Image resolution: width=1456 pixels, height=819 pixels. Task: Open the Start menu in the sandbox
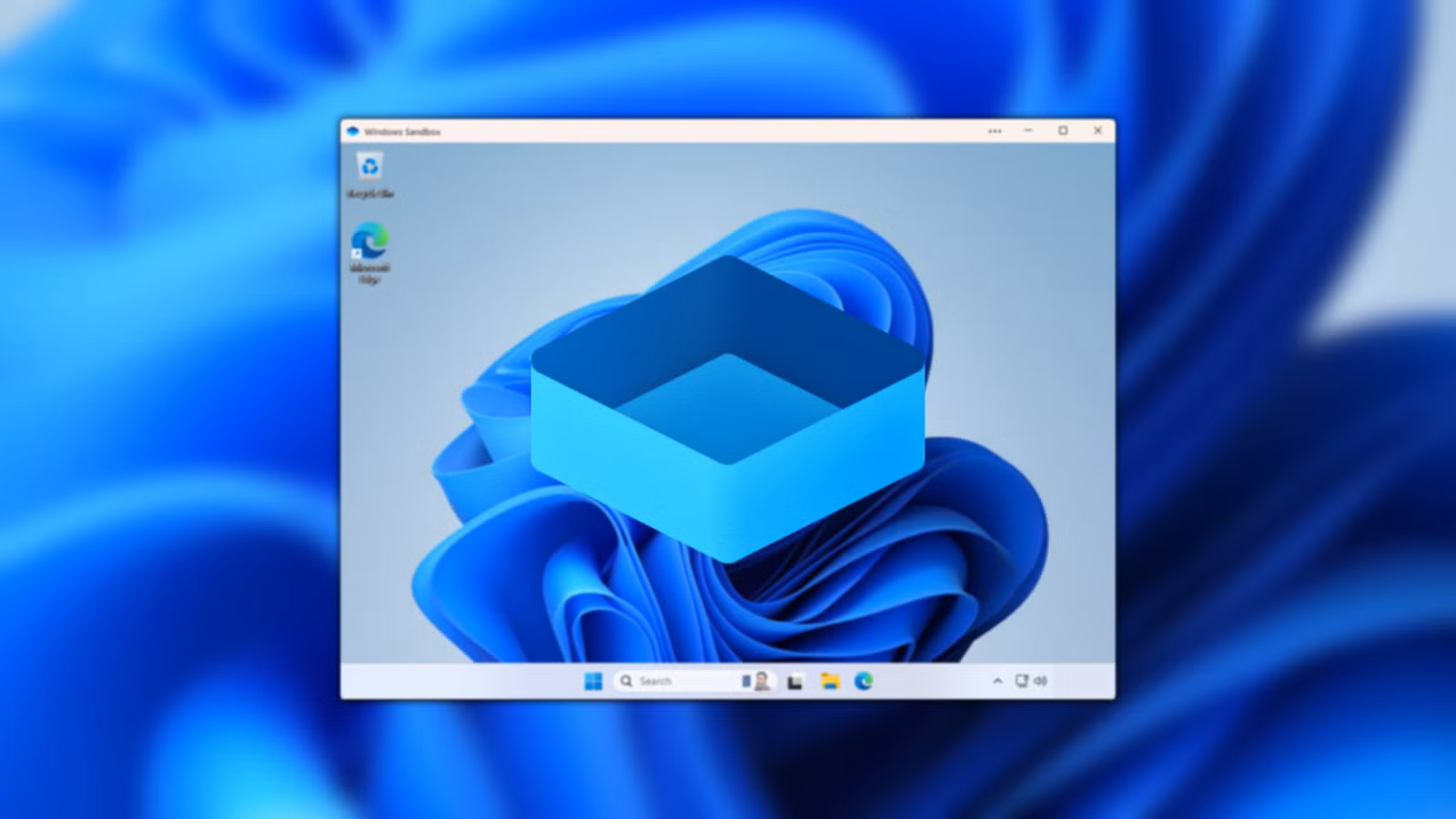click(x=593, y=681)
